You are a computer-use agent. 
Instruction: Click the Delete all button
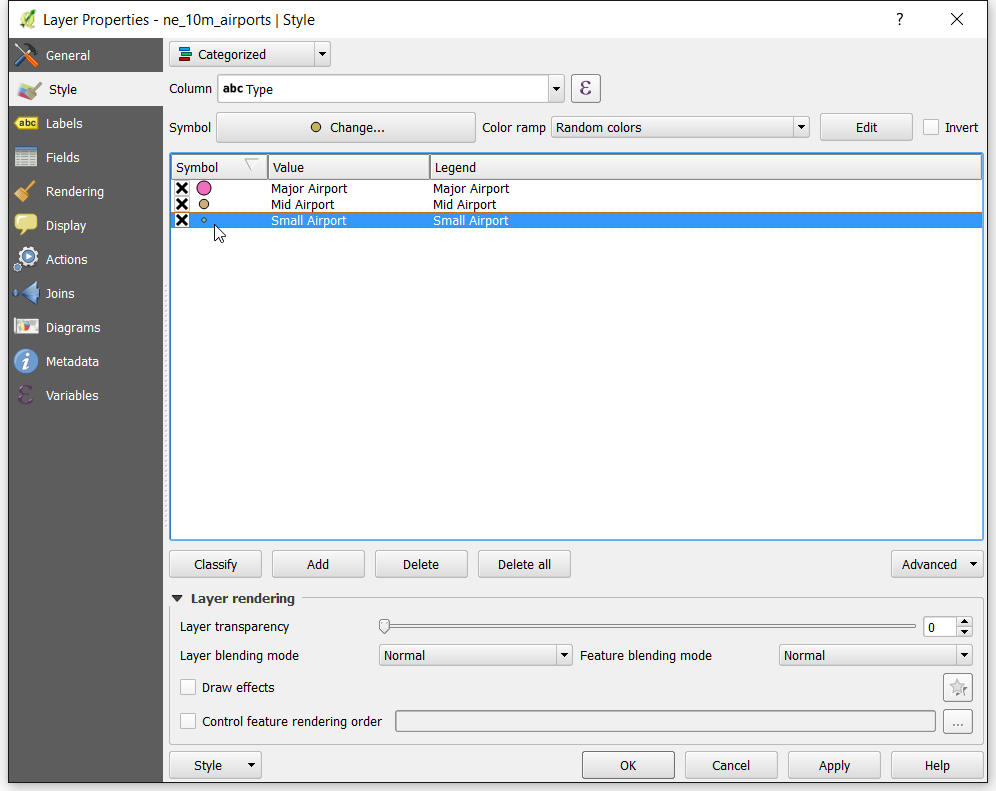[524, 564]
